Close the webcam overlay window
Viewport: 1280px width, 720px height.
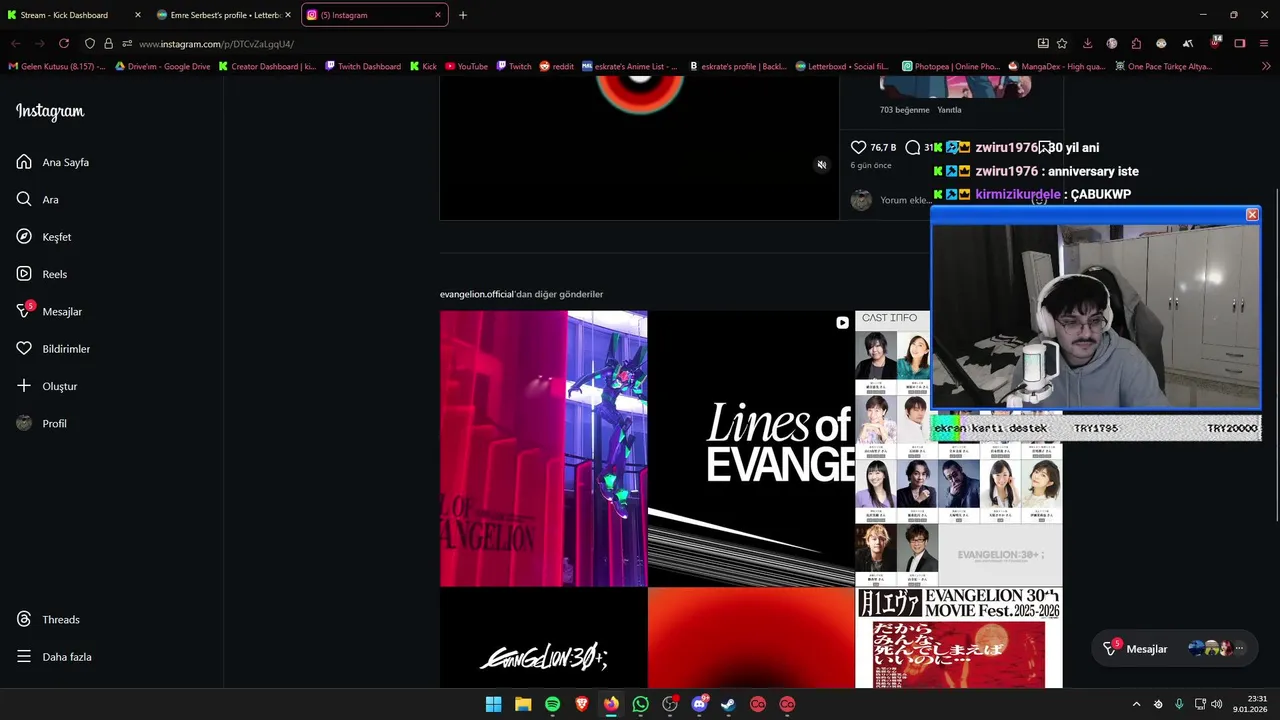click(x=1252, y=215)
